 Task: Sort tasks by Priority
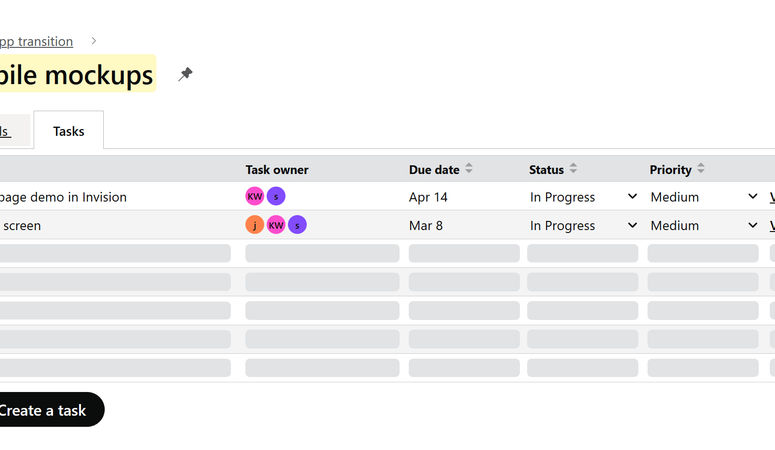pyautogui.click(x=700, y=169)
